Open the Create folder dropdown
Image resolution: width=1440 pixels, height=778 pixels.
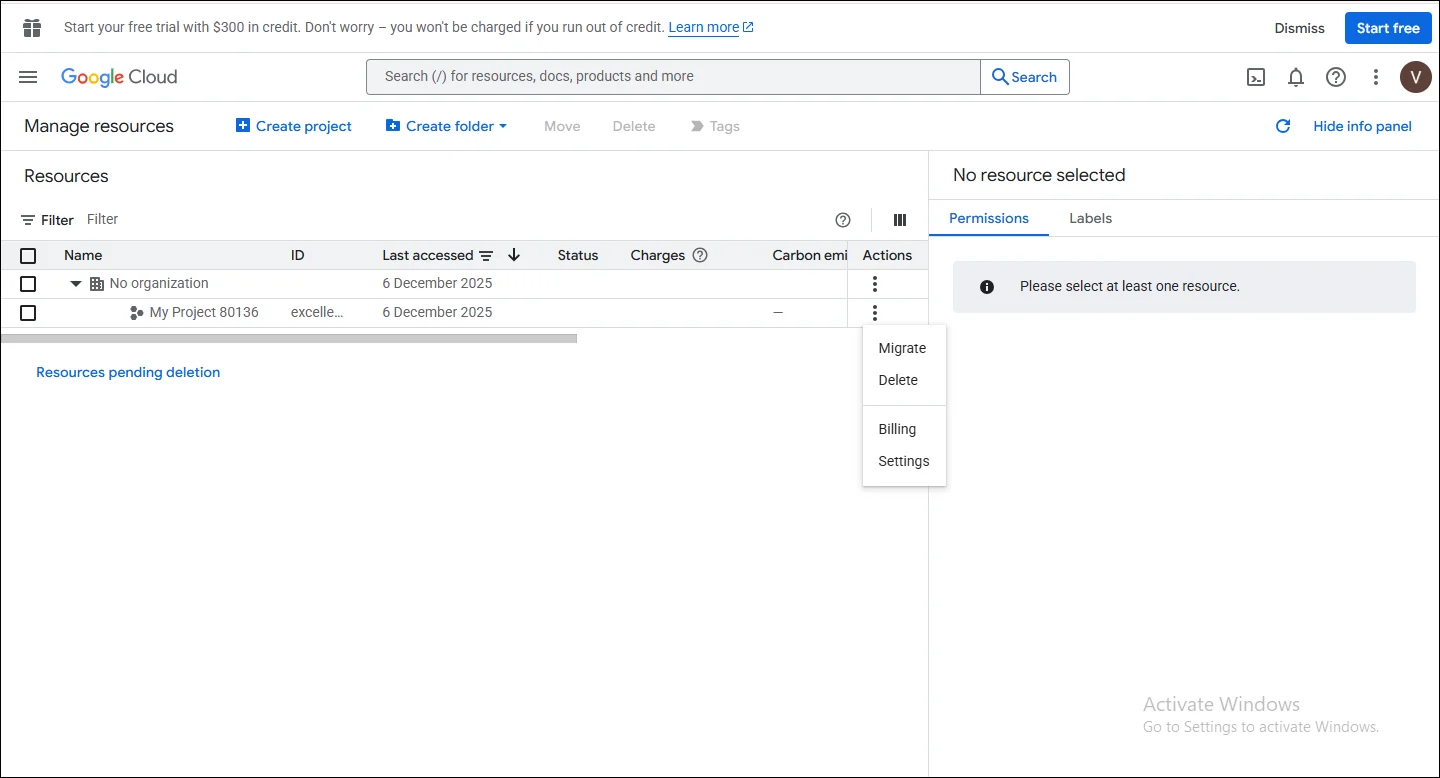click(447, 126)
